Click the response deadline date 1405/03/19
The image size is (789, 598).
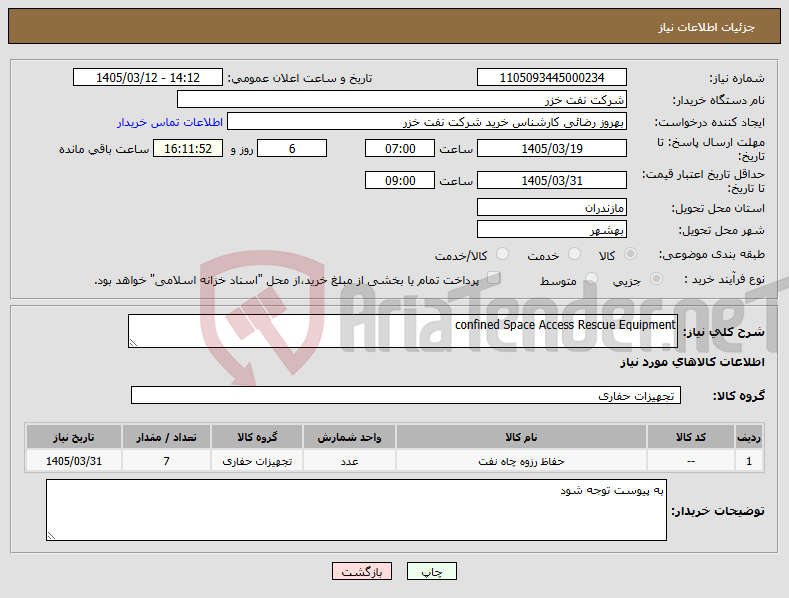551,148
